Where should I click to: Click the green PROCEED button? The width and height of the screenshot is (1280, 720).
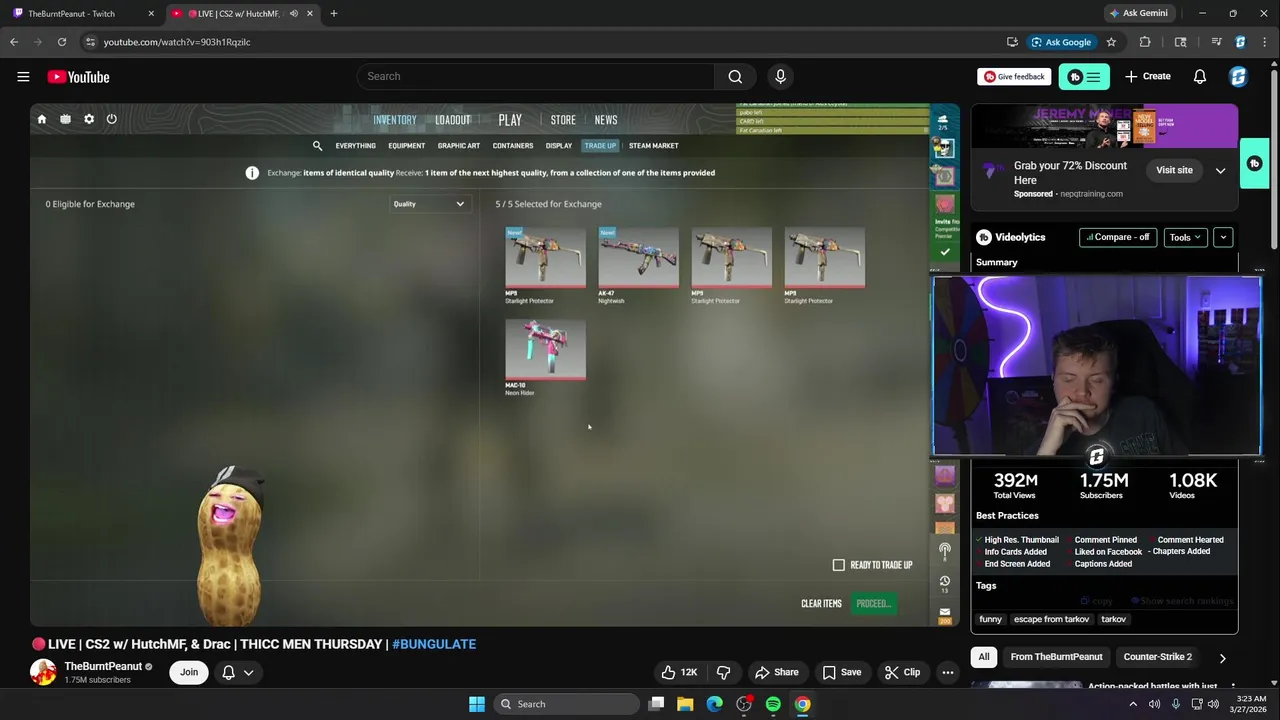point(873,604)
